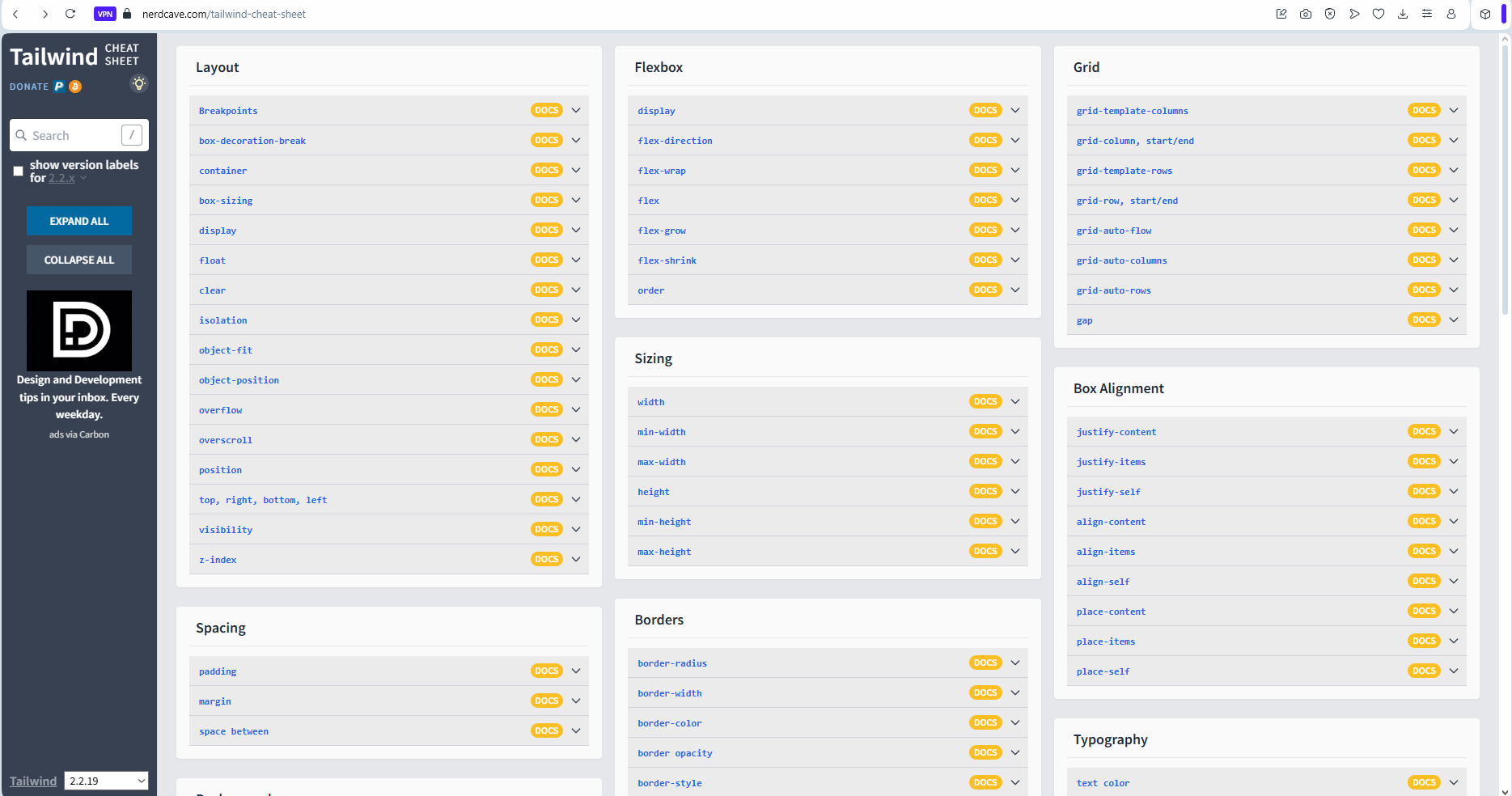Click the Bitcoin donate icon
Image resolution: width=1512 pixels, height=796 pixels.
tap(75, 87)
